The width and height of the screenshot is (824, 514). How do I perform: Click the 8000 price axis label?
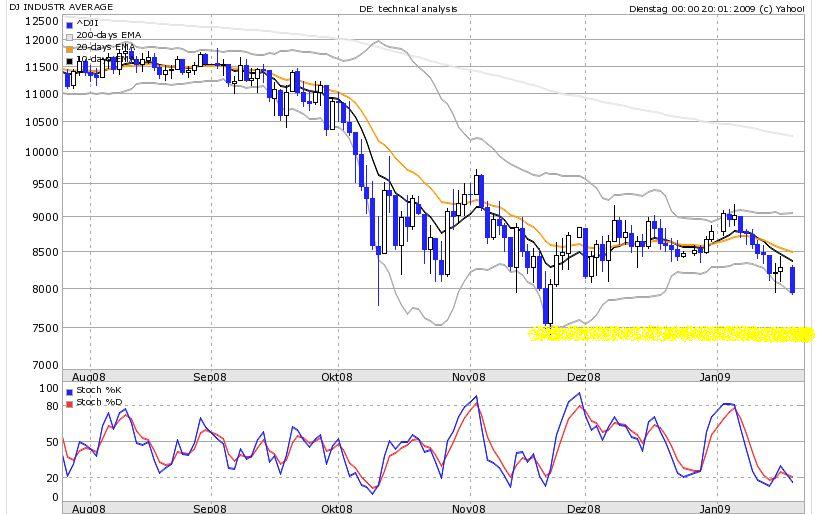pos(45,289)
